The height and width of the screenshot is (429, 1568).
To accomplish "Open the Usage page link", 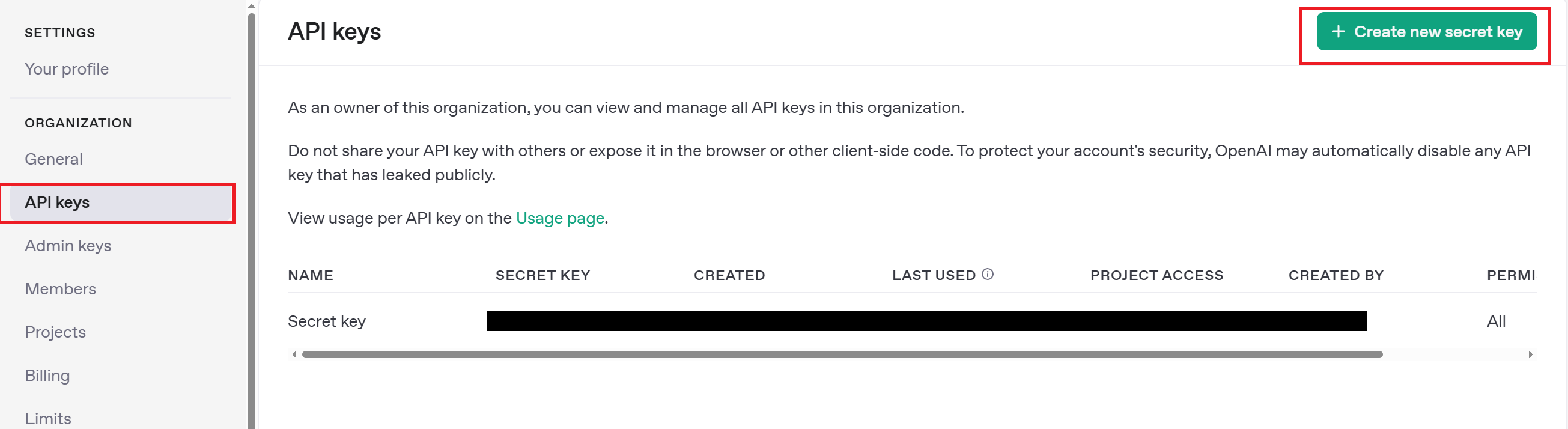I will 560,218.
